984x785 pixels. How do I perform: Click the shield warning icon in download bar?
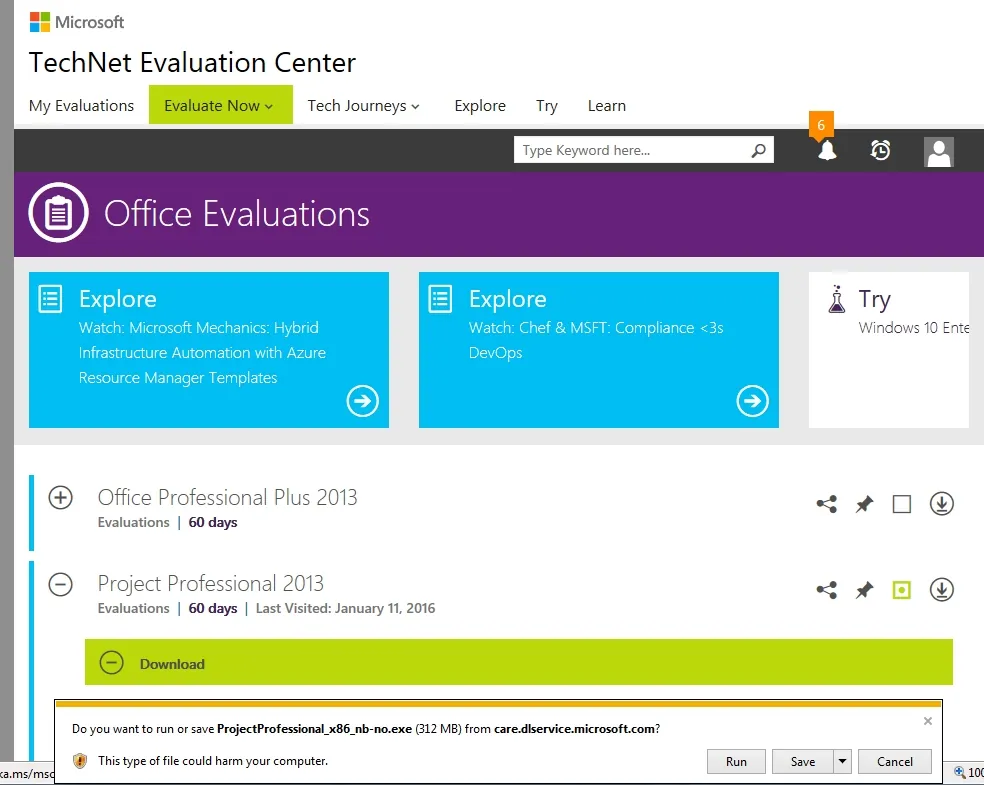80,761
